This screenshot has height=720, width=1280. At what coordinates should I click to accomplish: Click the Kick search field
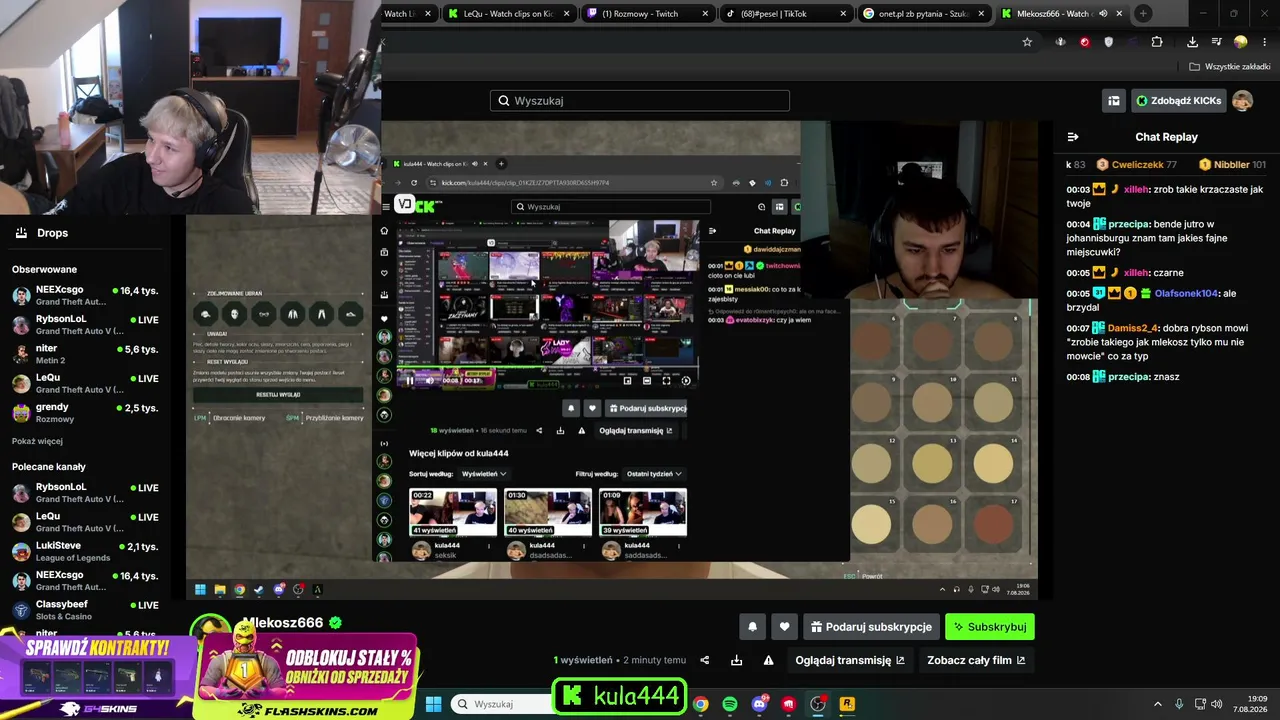click(640, 101)
